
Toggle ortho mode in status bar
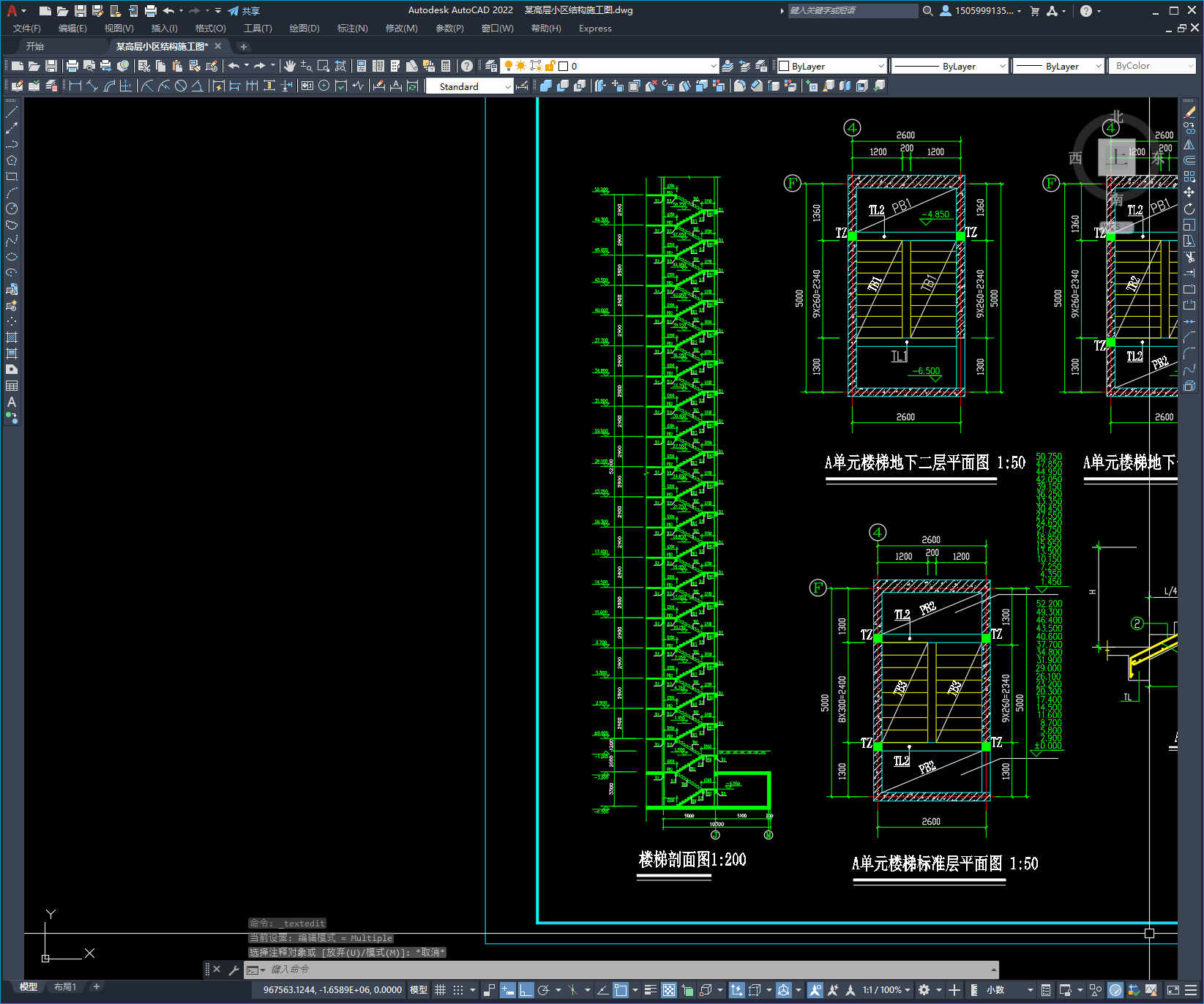pyautogui.click(x=526, y=990)
